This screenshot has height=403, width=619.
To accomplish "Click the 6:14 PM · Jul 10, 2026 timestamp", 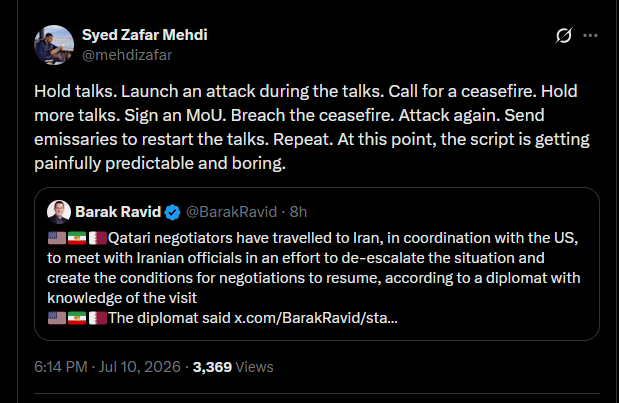I will 107,367.
